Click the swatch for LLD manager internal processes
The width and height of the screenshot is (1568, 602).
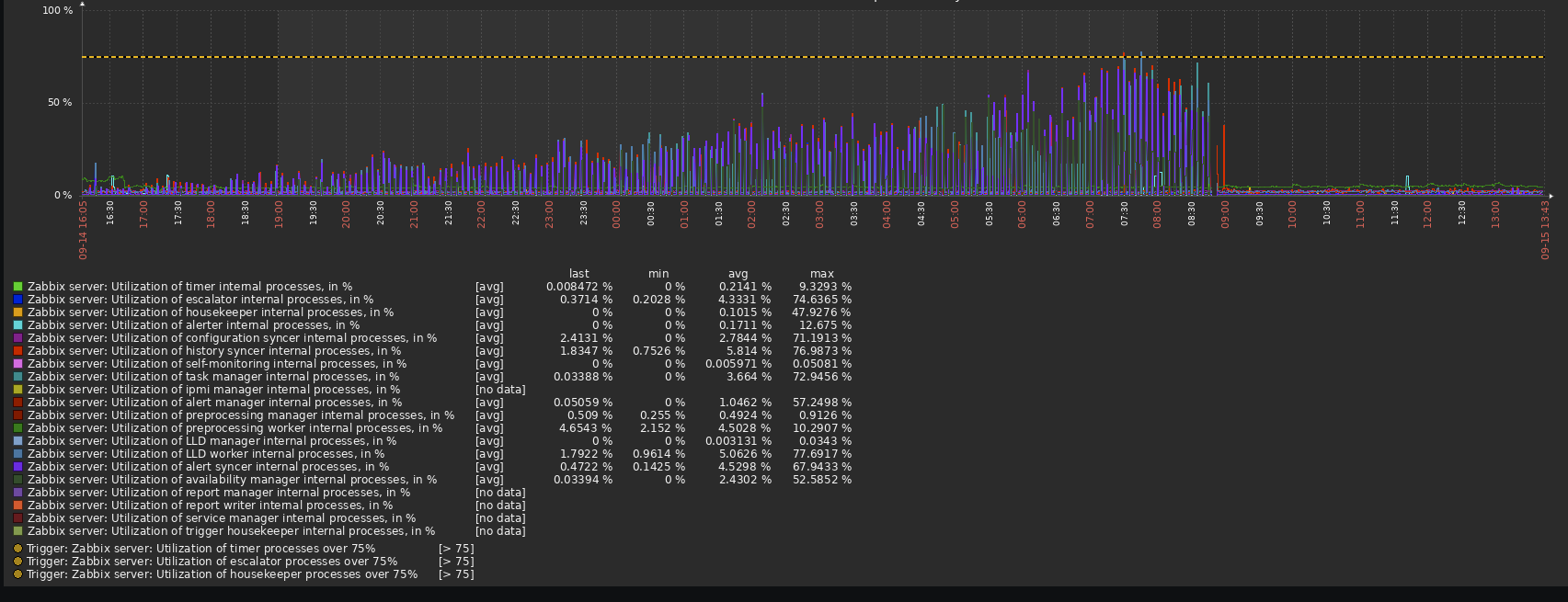(18, 441)
